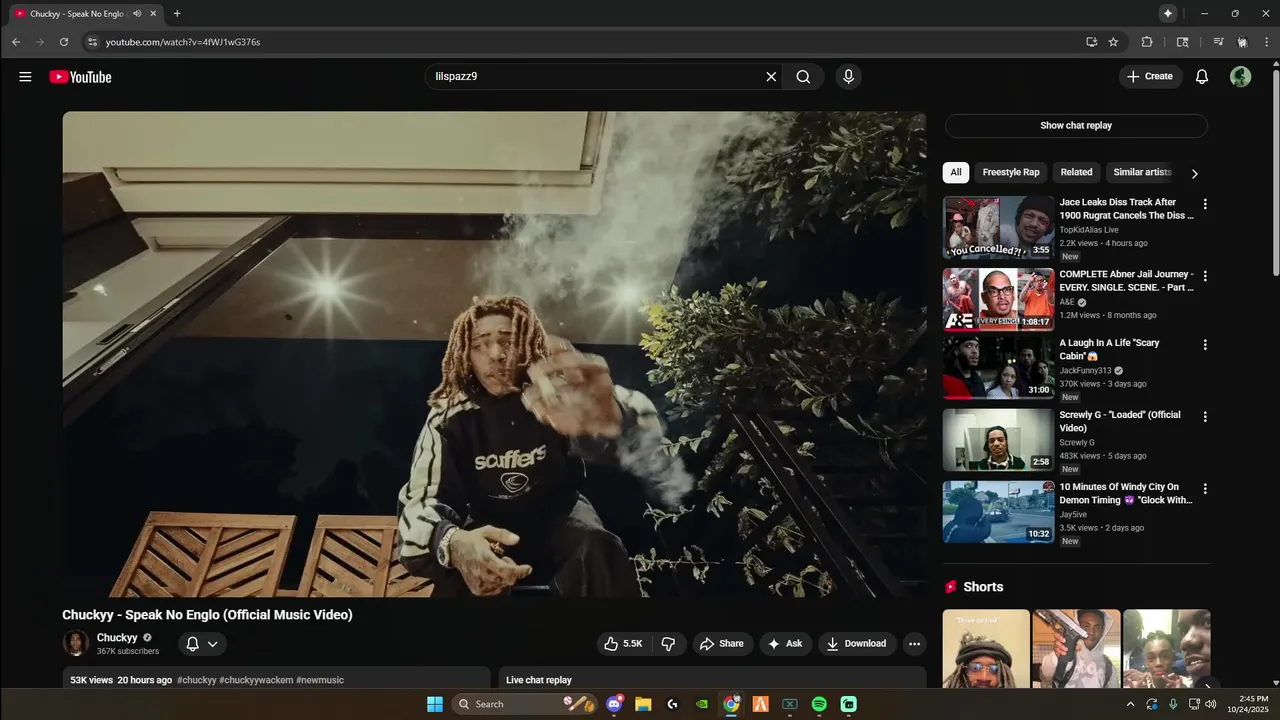Reload the page in the browser toolbar
This screenshot has width=1280, height=720.
[64, 42]
